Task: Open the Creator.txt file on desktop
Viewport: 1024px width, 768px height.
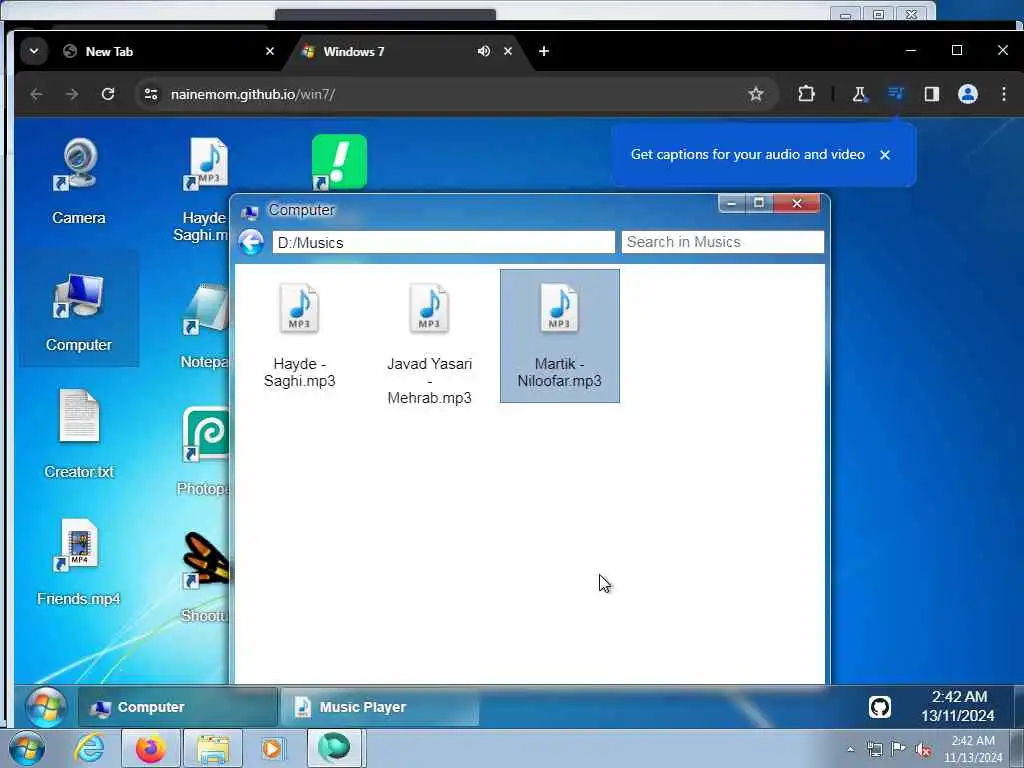Action: (x=78, y=434)
